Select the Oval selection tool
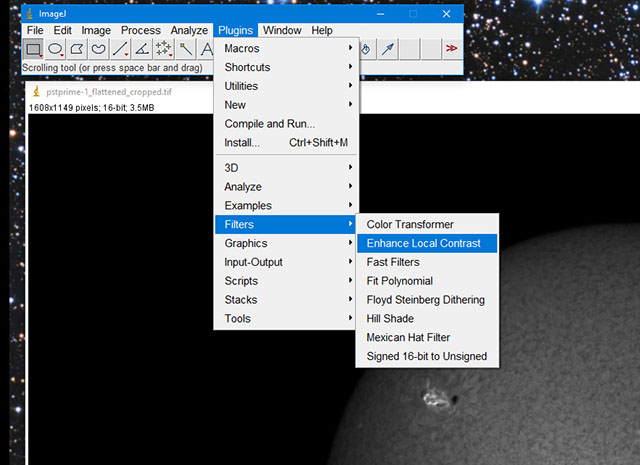This screenshot has width=640, height=465. point(55,49)
